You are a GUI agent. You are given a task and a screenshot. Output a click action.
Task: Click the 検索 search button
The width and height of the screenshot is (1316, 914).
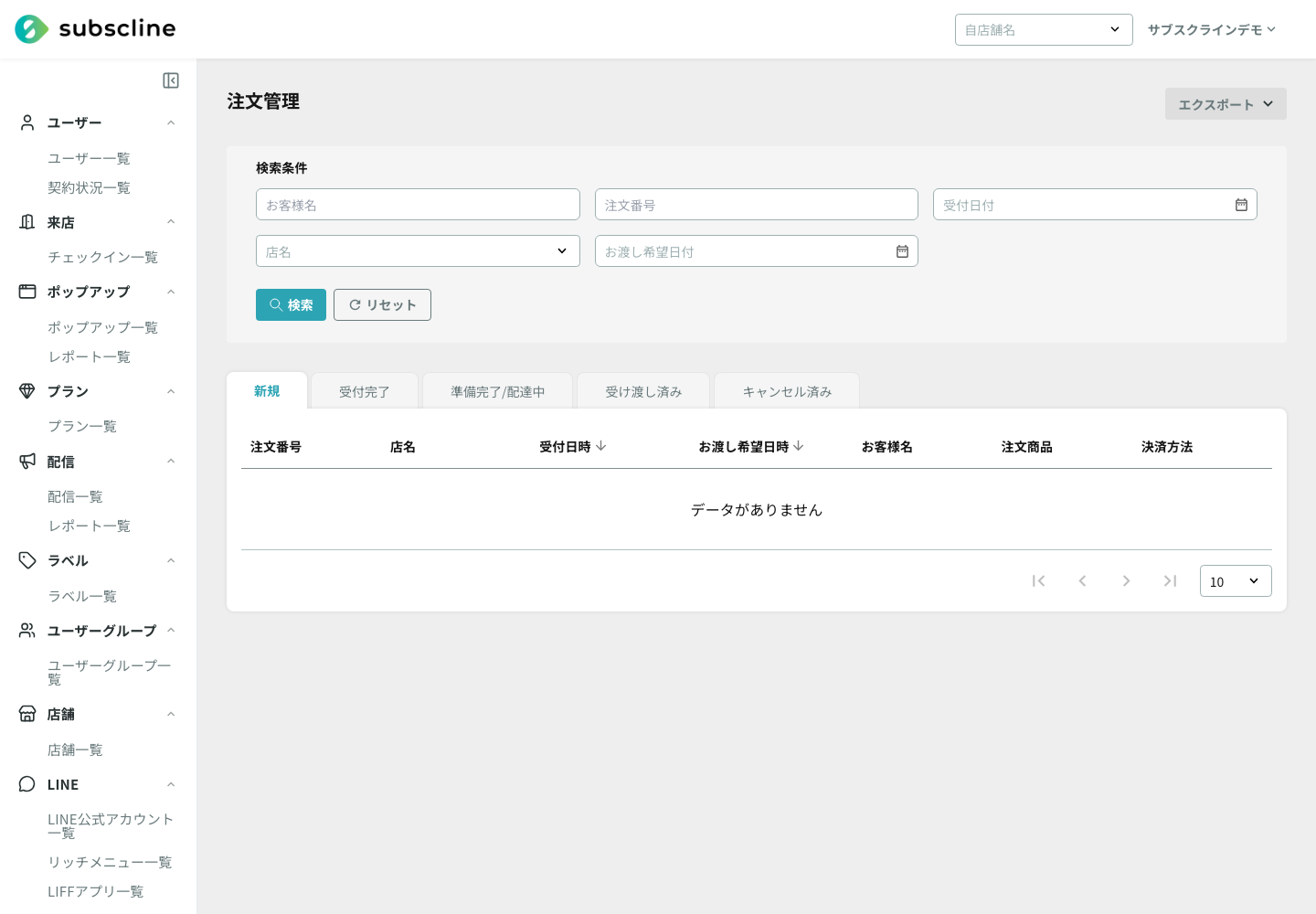click(x=291, y=305)
